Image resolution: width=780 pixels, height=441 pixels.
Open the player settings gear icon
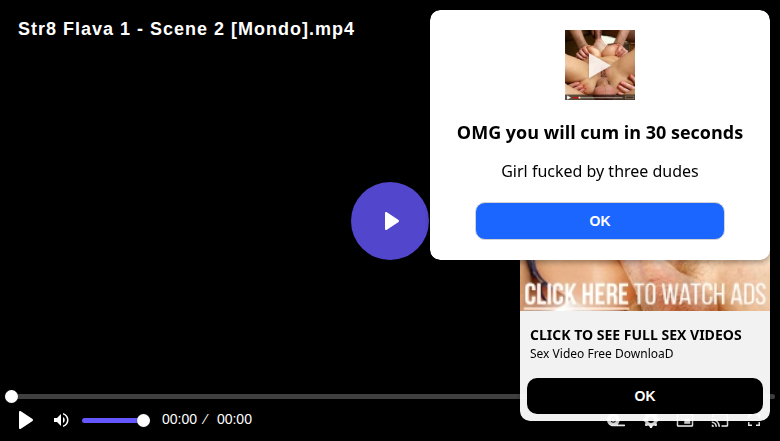651,424
